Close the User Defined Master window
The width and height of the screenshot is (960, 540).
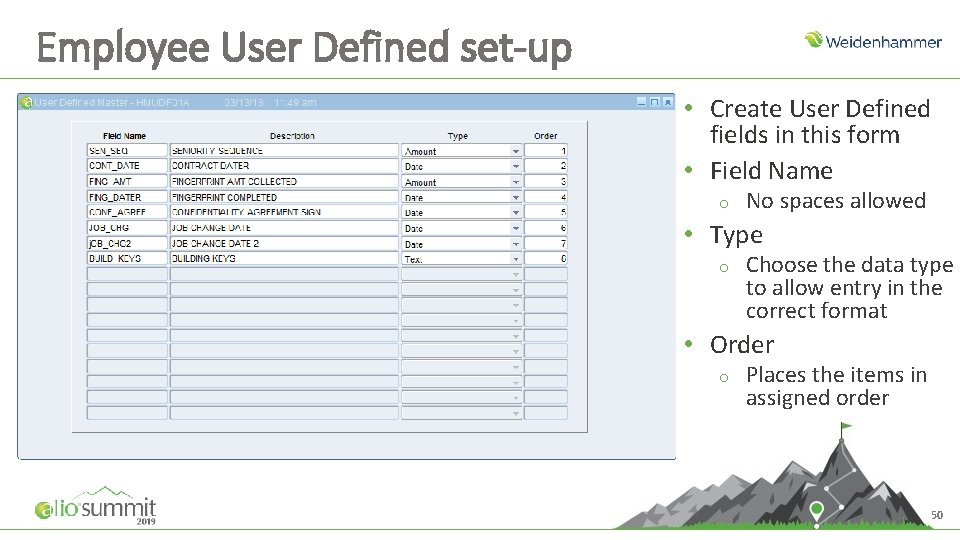click(x=667, y=102)
